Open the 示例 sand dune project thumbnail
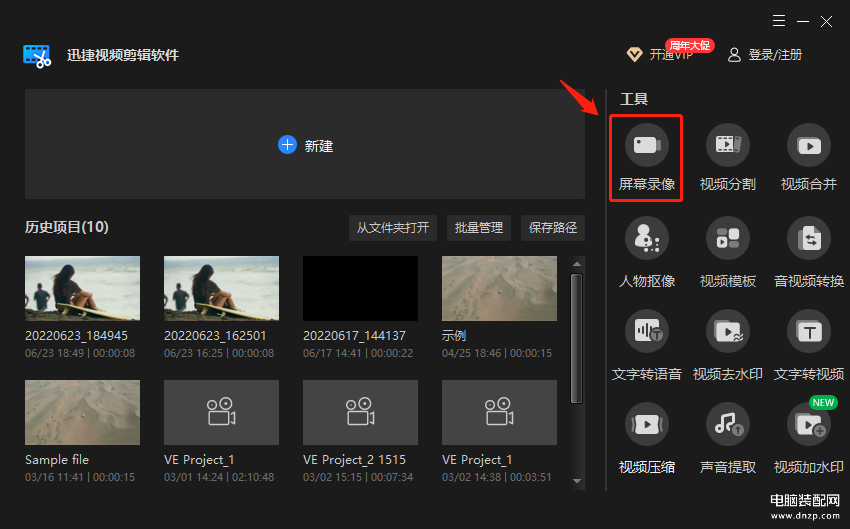The width and height of the screenshot is (850, 529). click(x=499, y=288)
